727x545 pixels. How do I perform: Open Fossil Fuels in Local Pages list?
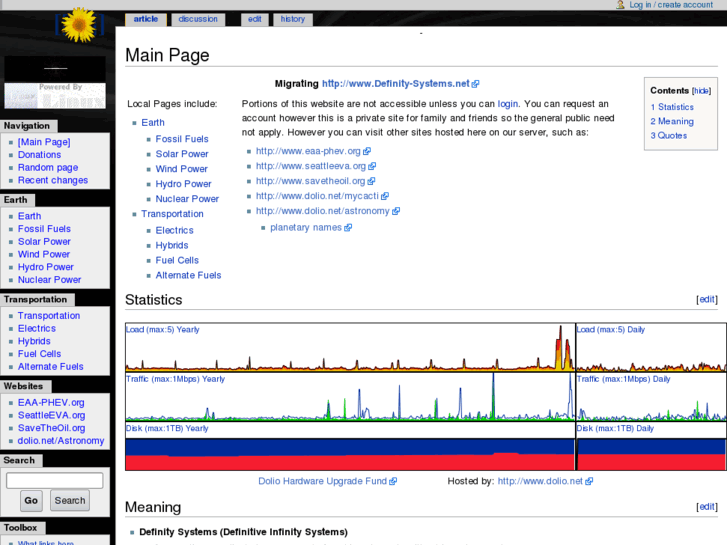point(182,139)
